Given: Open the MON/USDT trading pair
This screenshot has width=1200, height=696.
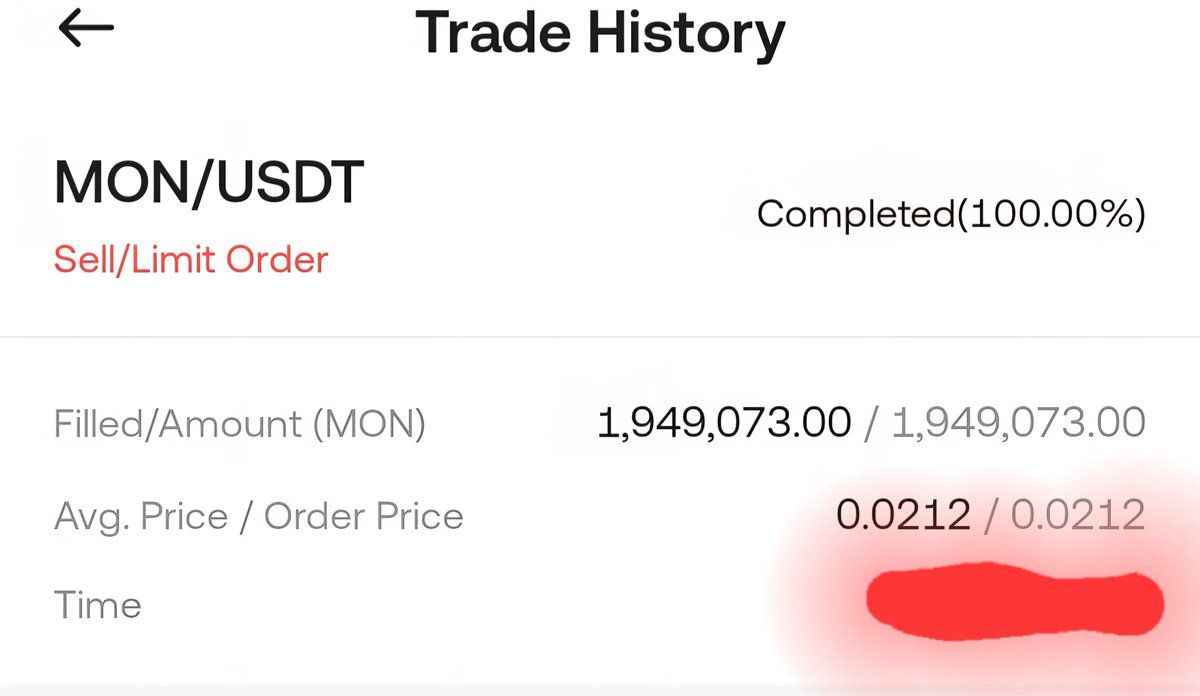Looking at the screenshot, I should coord(209,184).
